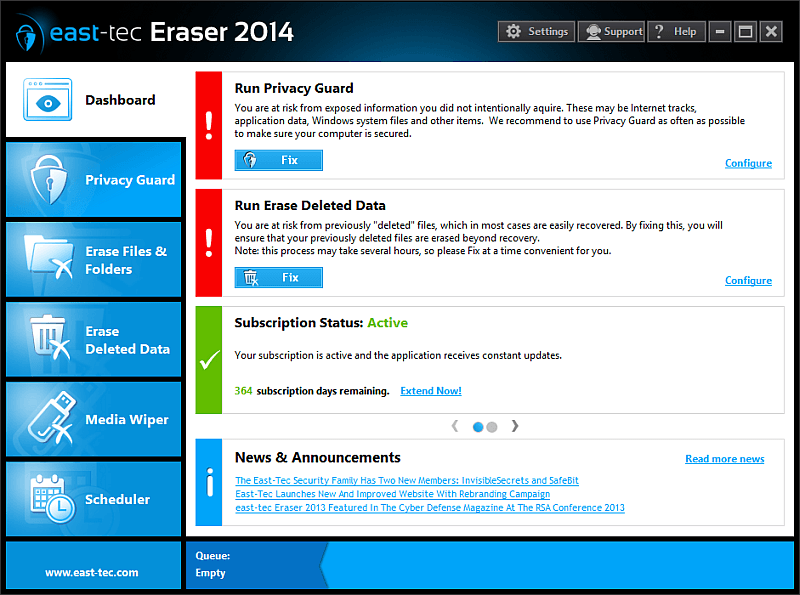Visit www.east-tec.com website link
The width and height of the screenshot is (800, 595).
coord(92,573)
